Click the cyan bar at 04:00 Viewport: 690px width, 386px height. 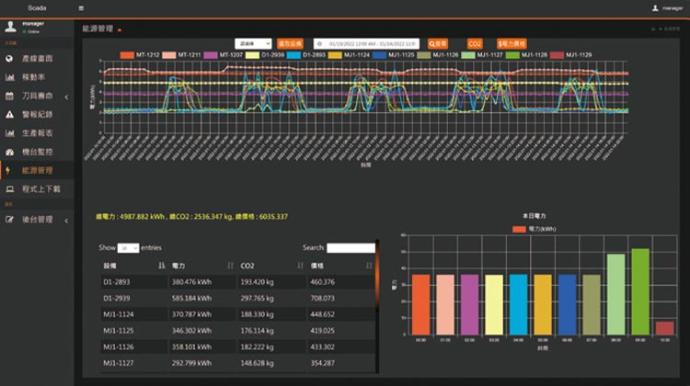click(x=518, y=305)
